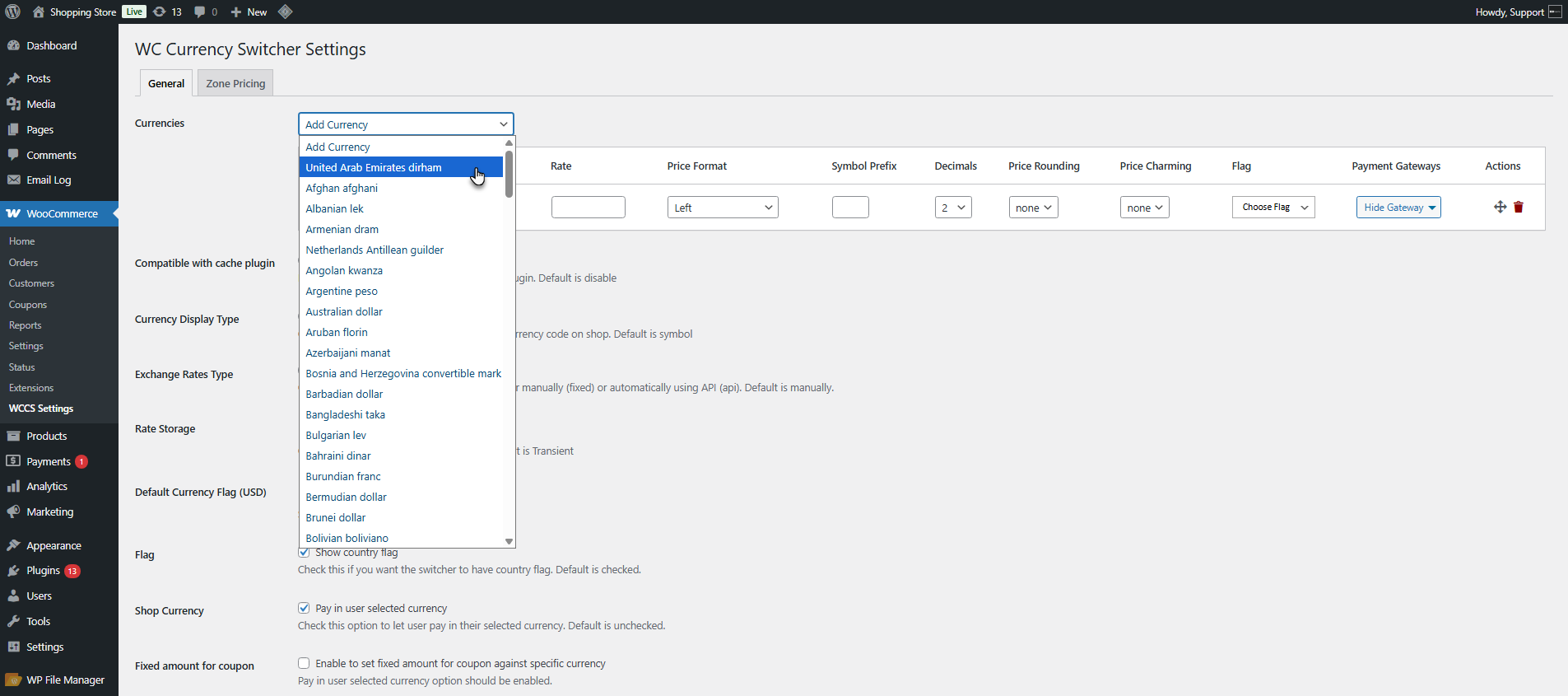The image size is (1568, 696).
Task: Uncheck Pay in user selected currency
Action: [304, 608]
